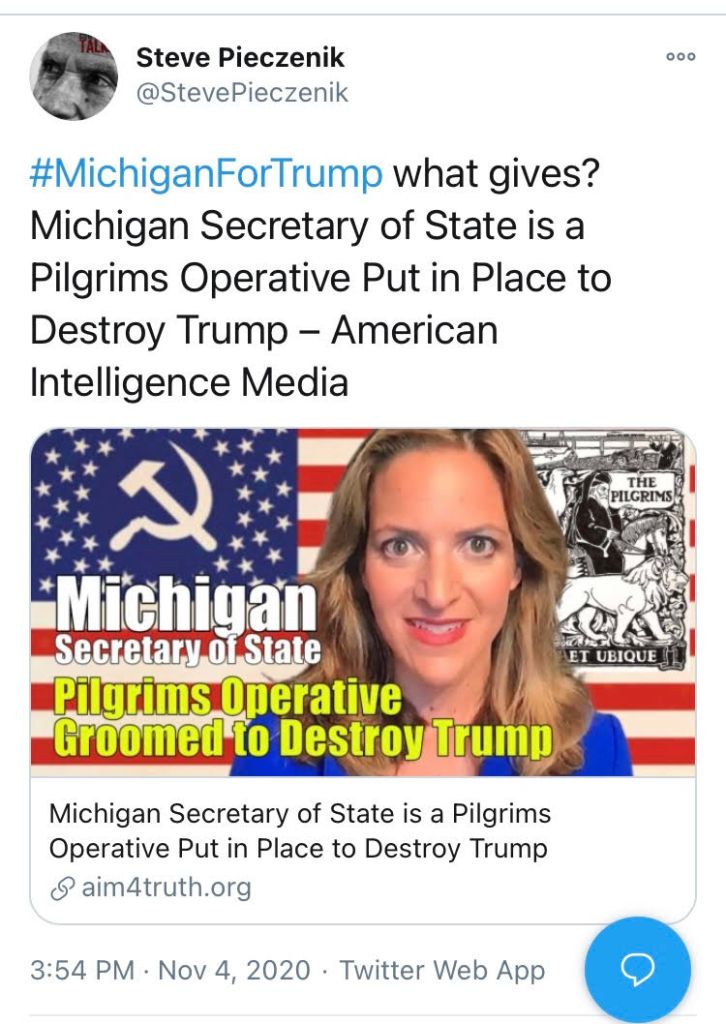Click the "Pilgrims Operative" yellow caption in image
This screenshot has height=1024, width=726.
pyautogui.click(x=227, y=697)
